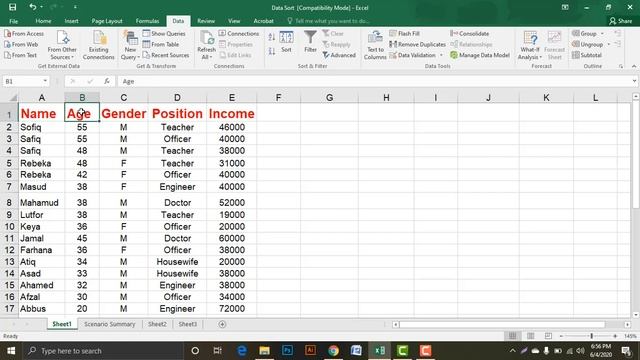Open New Query dropdown
This screenshot has width=640, height=360.
click(x=130, y=45)
